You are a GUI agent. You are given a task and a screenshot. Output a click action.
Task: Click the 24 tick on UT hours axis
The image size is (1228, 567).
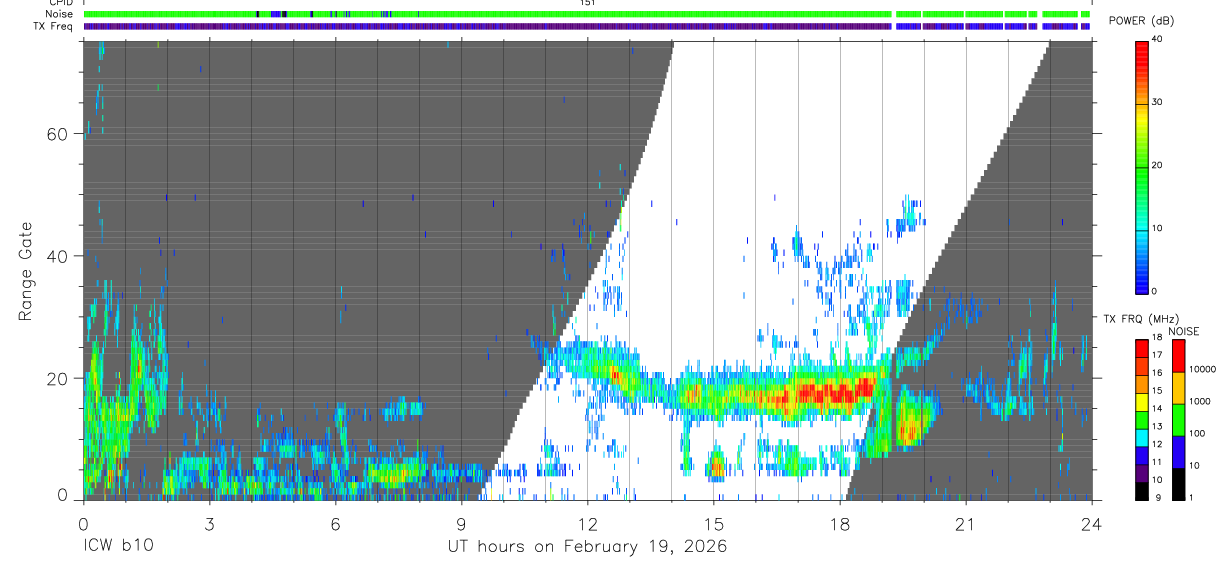(1091, 524)
